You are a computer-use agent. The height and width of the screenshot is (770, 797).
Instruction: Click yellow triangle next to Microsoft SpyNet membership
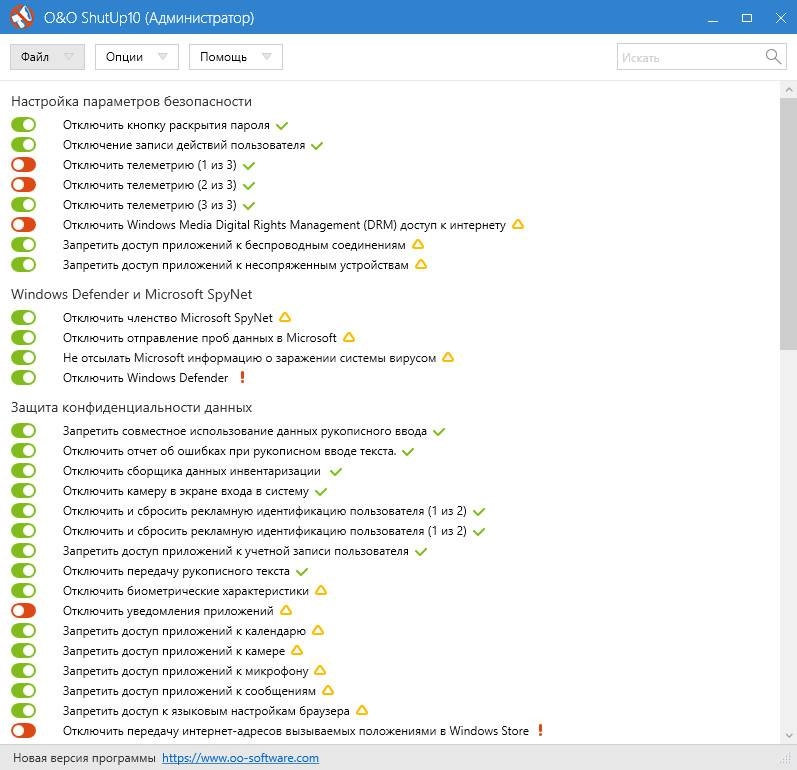pos(285,317)
